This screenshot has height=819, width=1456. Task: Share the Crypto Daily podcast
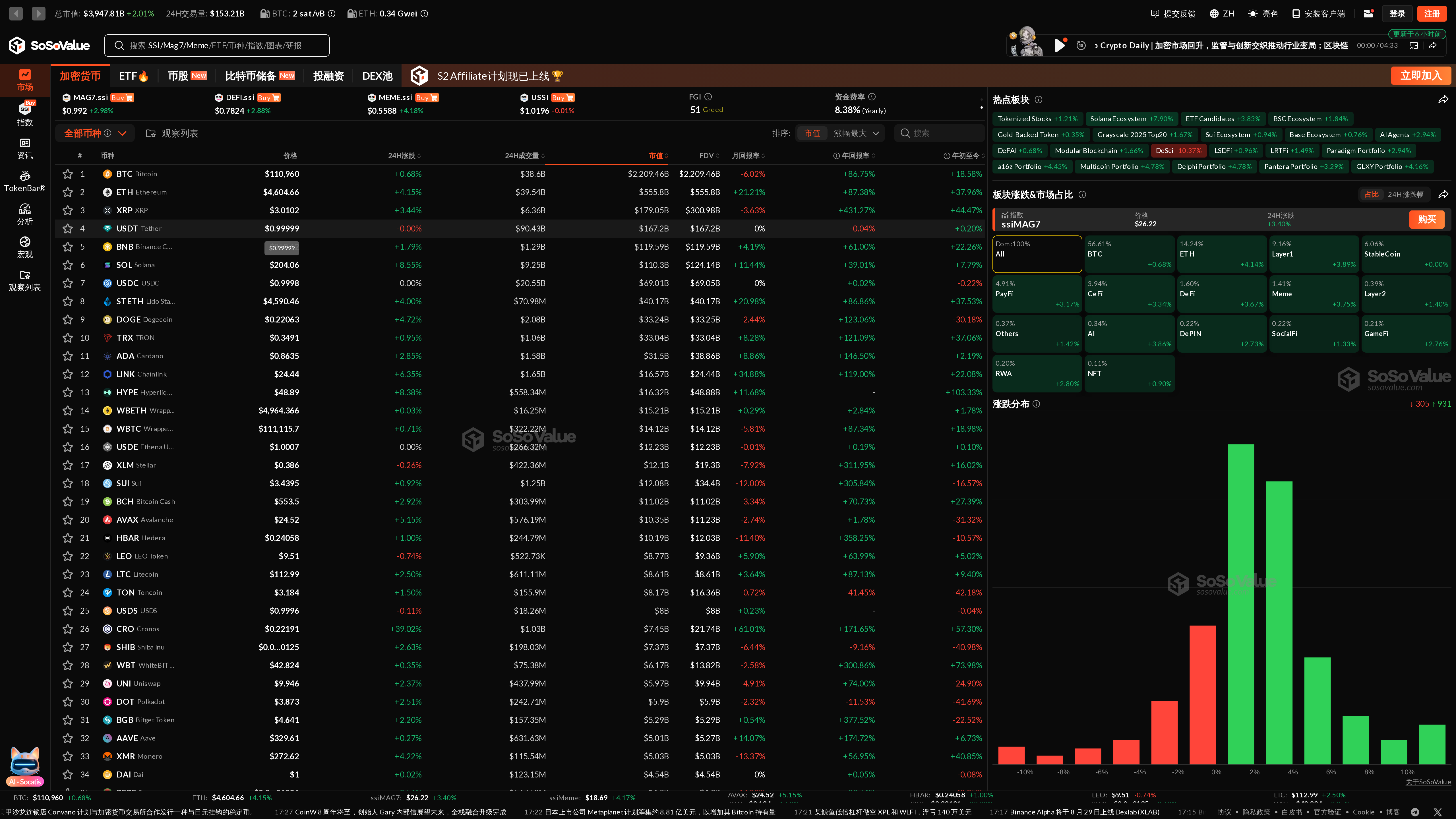[1433, 45]
